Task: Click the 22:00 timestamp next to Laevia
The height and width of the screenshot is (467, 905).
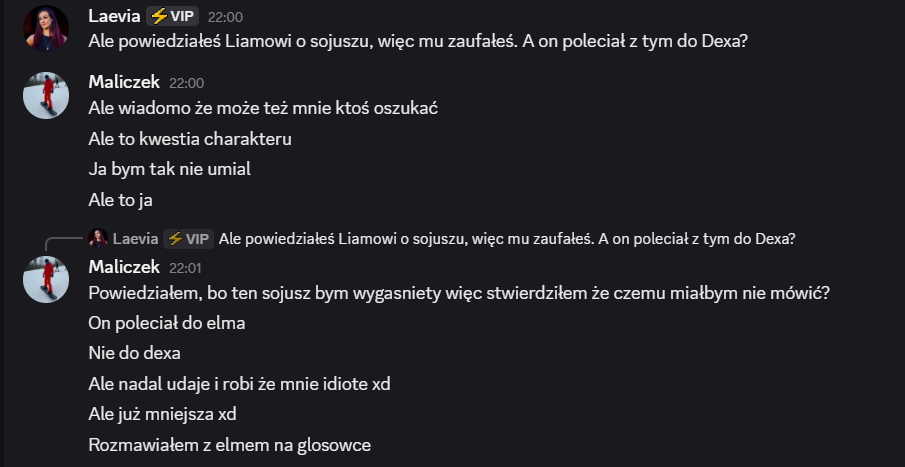Action: click(x=225, y=17)
